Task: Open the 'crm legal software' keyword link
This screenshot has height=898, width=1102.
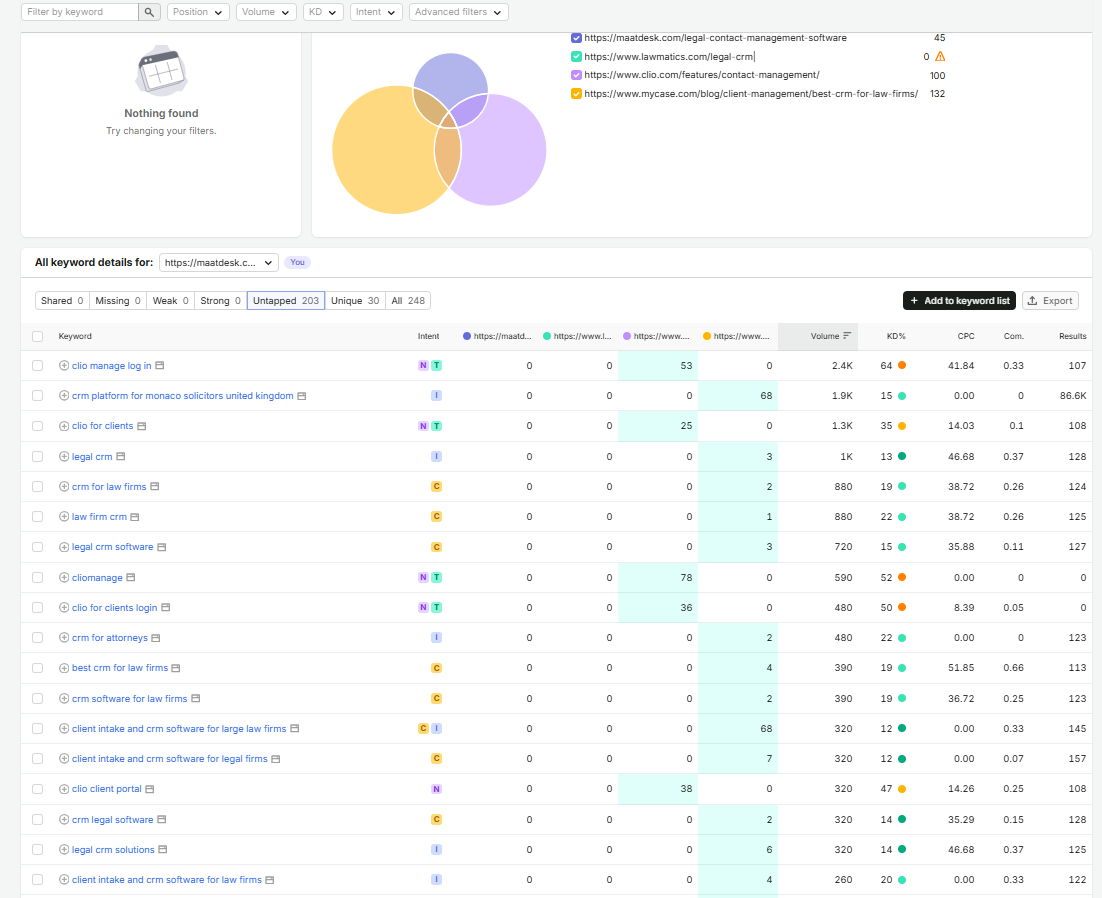Action: point(112,819)
